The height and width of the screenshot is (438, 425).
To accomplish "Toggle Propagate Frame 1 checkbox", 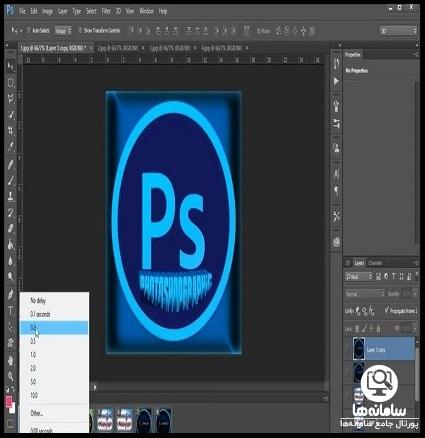I will [386, 310].
